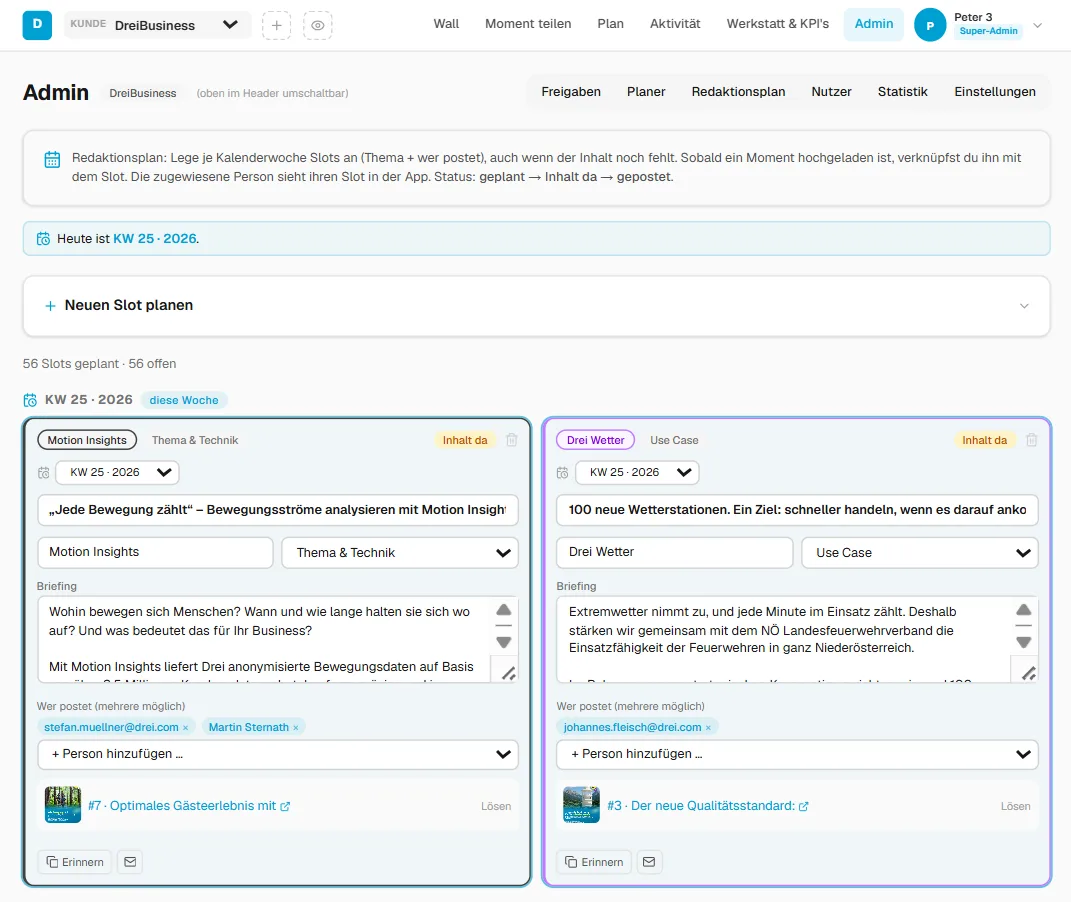Click Inhalt da status on Motion Insights card

[x=464, y=440]
